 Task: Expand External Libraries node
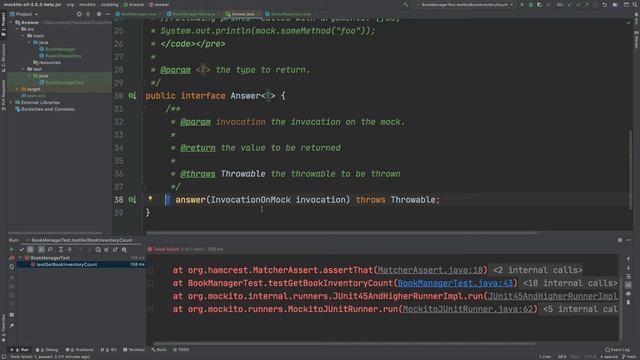[11, 102]
